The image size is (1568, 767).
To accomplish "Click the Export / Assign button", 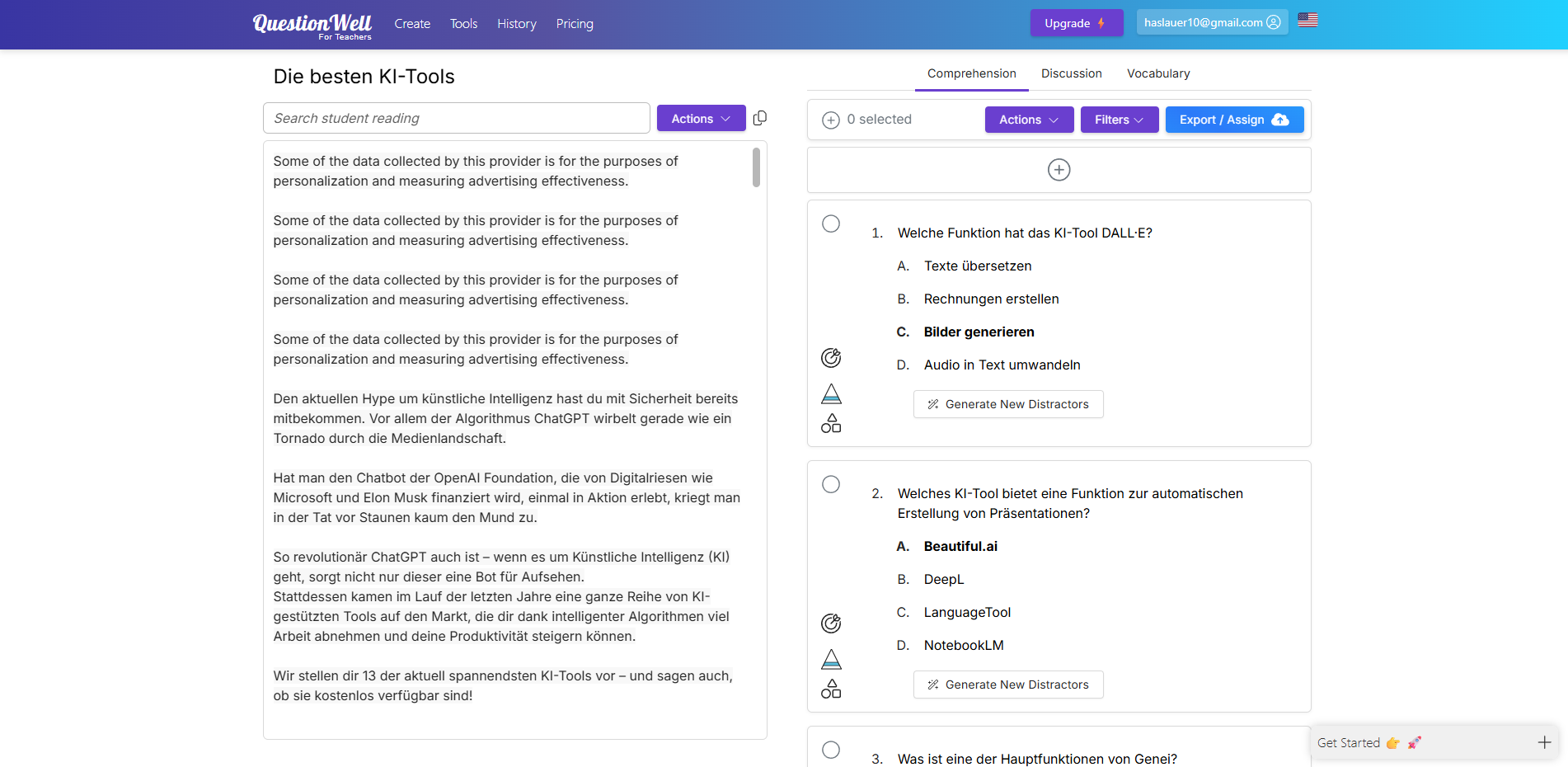I will pos(1233,120).
